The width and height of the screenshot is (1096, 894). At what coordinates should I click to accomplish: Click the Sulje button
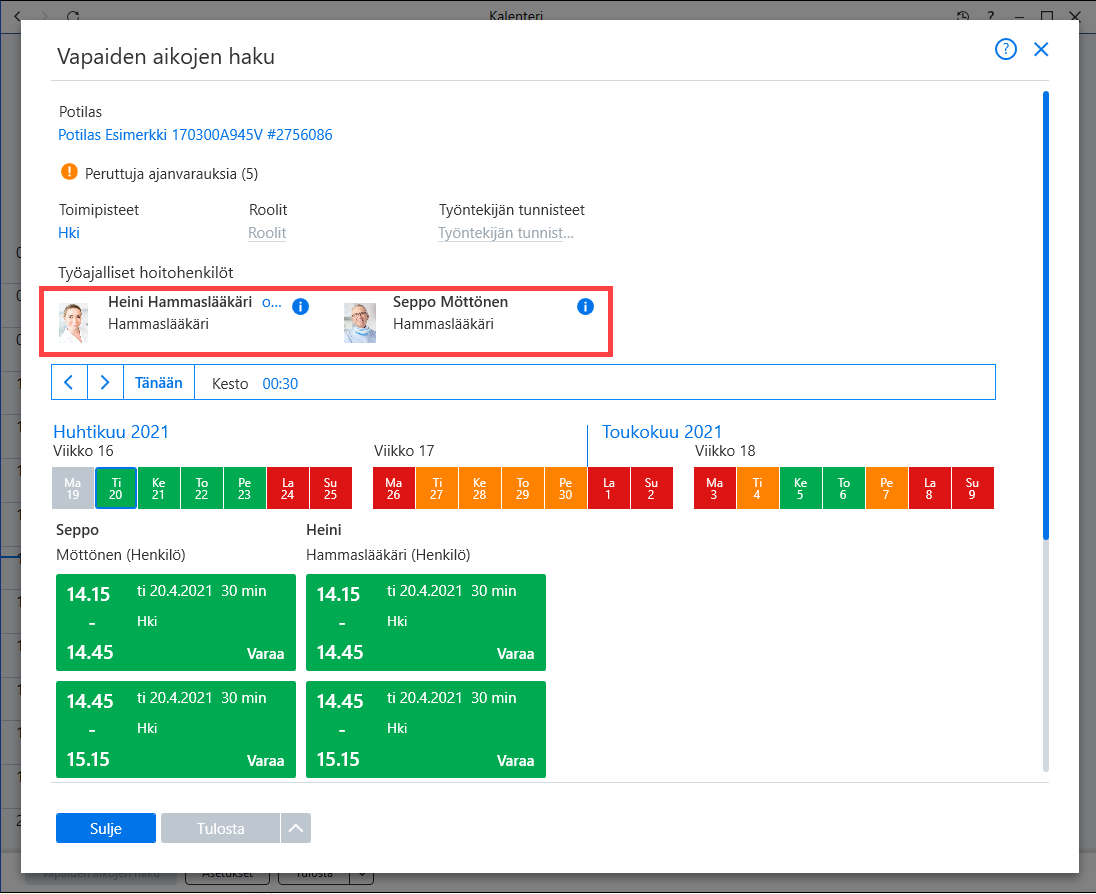(x=106, y=828)
